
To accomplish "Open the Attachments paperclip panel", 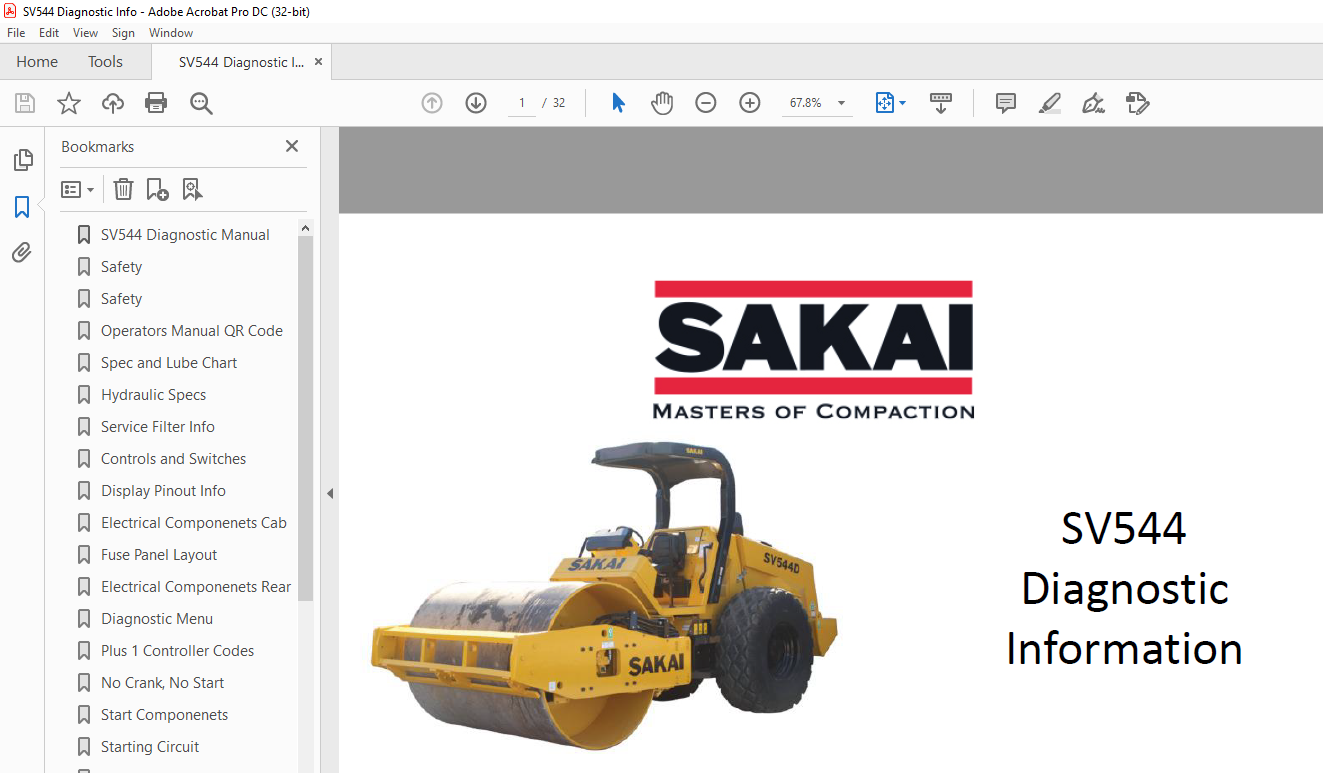I will click(22, 253).
